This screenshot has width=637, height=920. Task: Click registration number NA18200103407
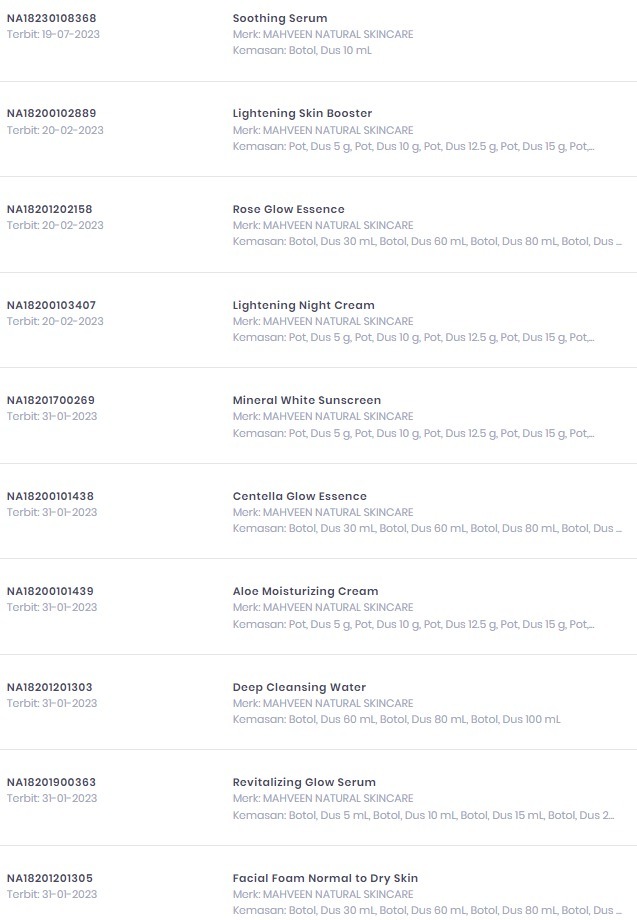coord(51,305)
